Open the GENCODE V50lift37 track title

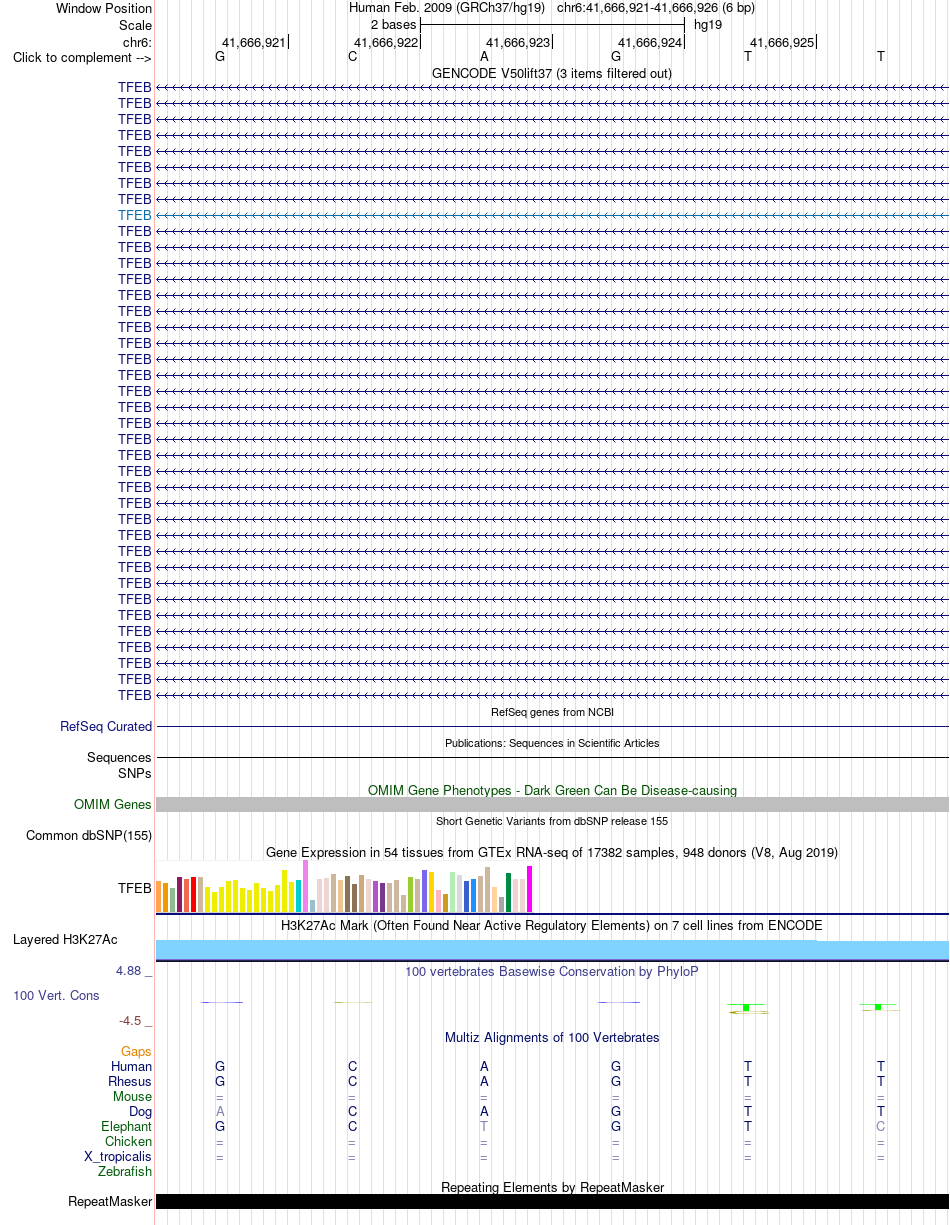coord(552,73)
